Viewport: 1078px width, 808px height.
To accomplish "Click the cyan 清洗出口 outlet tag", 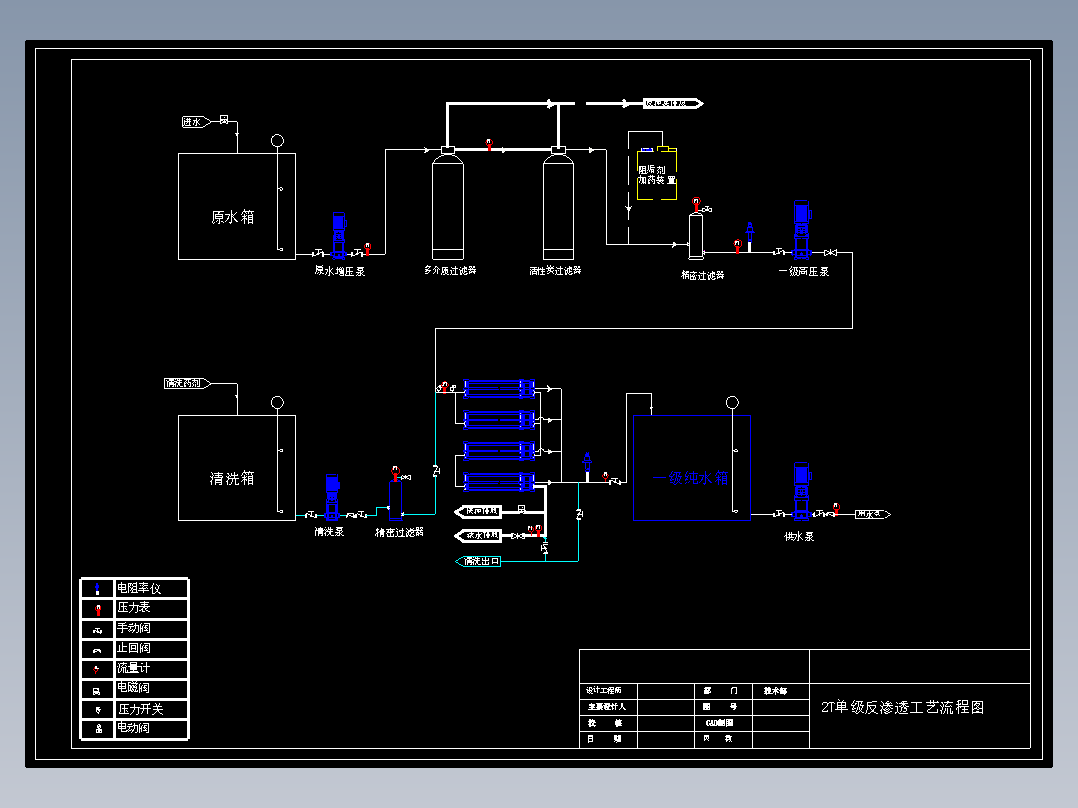I will click(x=478, y=562).
